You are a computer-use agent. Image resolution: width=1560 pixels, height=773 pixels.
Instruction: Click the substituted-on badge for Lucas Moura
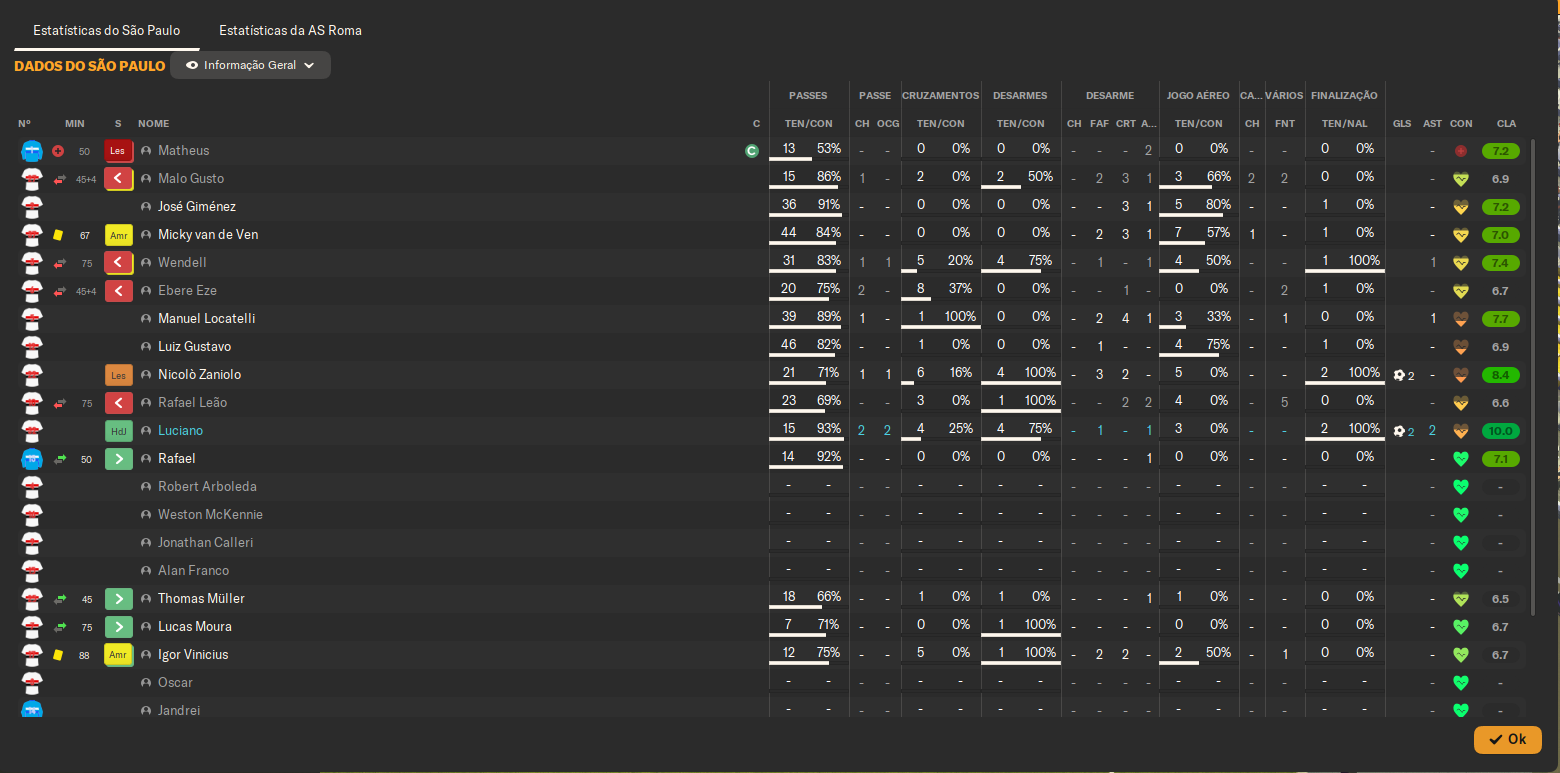pyautogui.click(x=118, y=627)
